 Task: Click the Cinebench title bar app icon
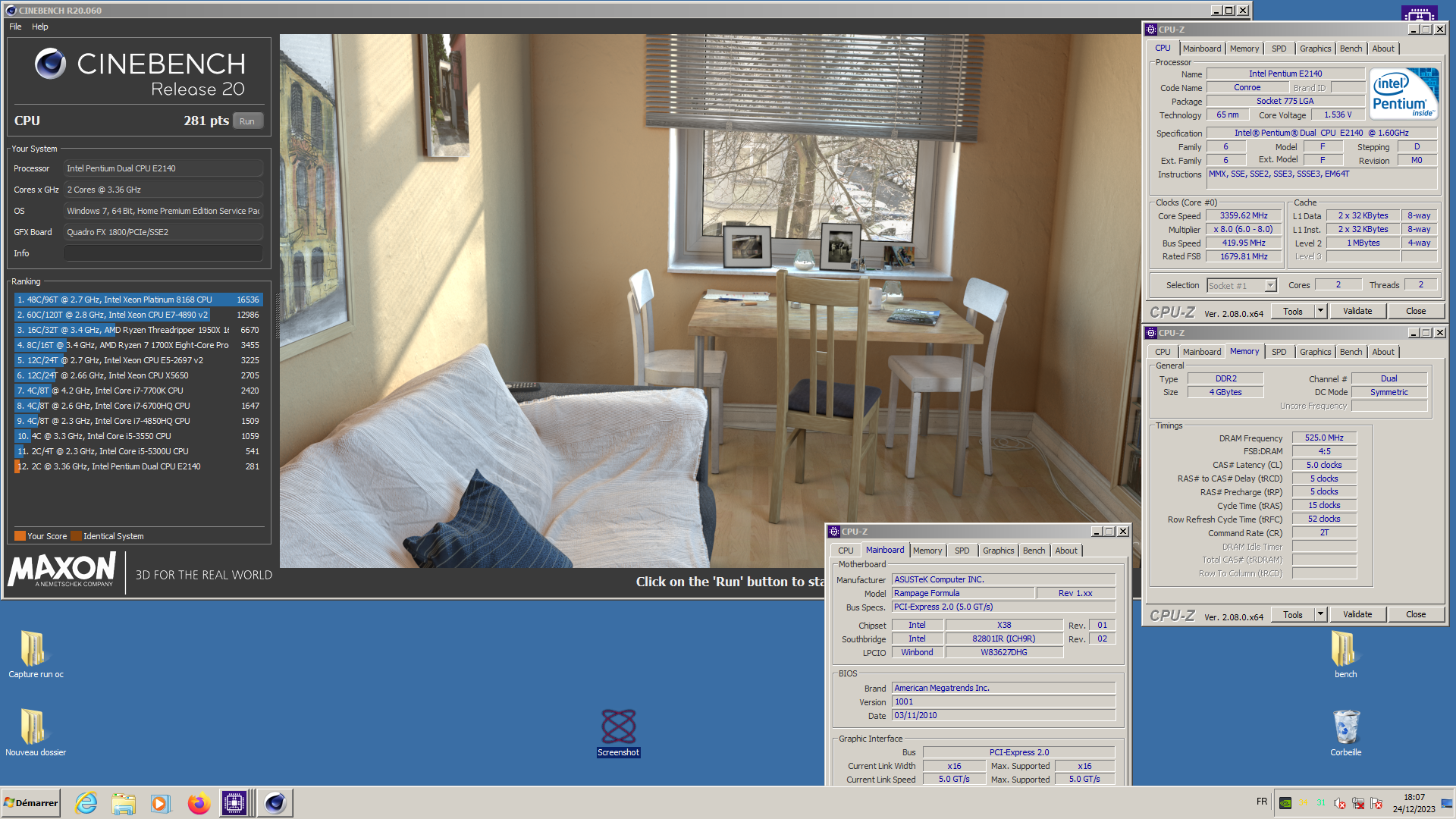[x=11, y=11]
